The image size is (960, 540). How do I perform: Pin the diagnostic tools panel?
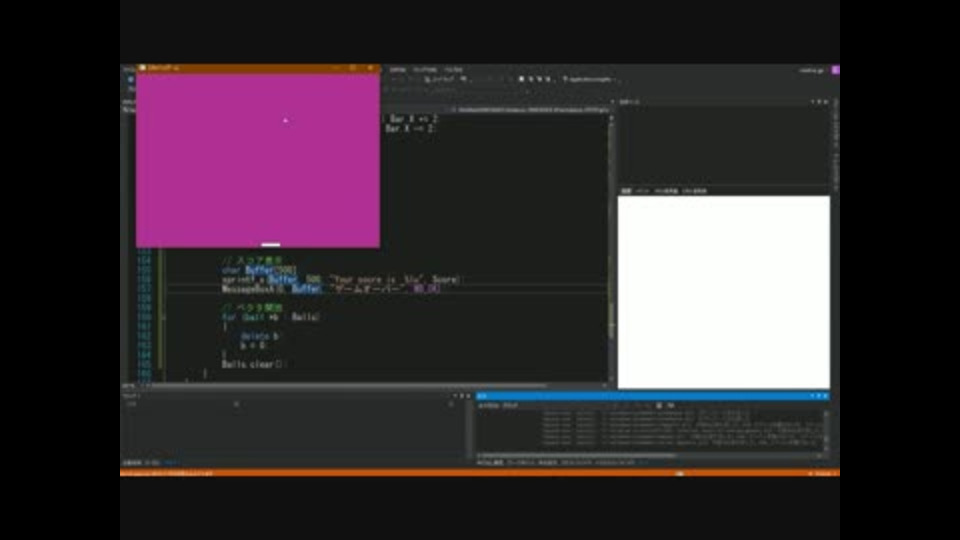point(819,102)
